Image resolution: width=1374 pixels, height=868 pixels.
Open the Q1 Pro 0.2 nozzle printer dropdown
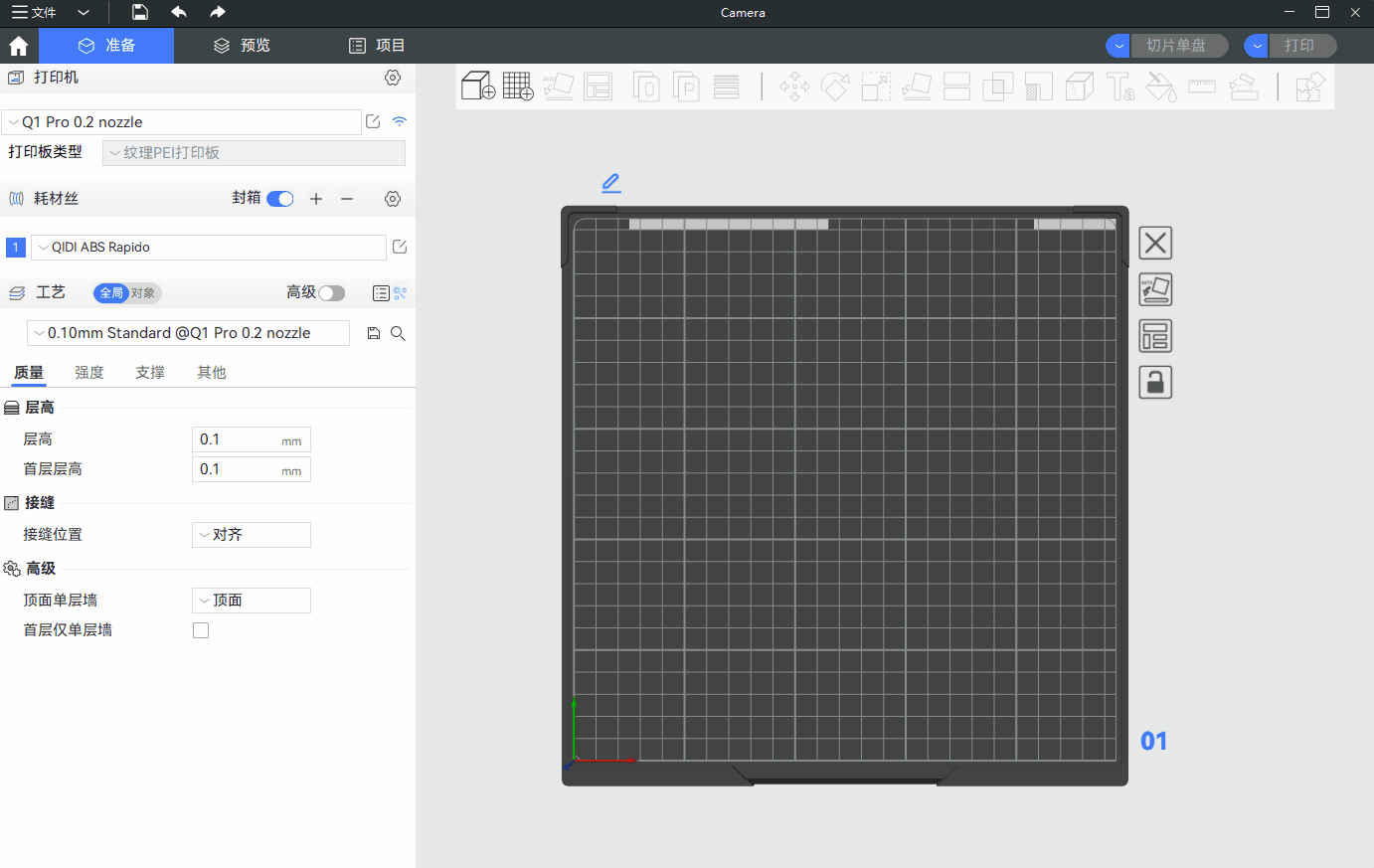[x=182, y=122]
